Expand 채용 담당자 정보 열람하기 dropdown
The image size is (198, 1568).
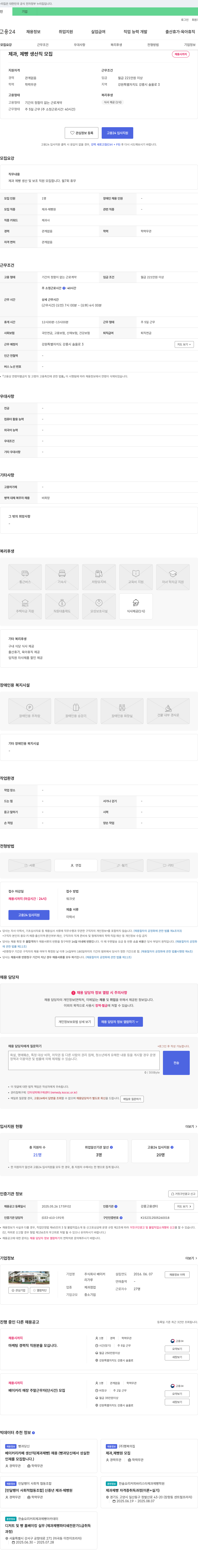coord(120,1022)
